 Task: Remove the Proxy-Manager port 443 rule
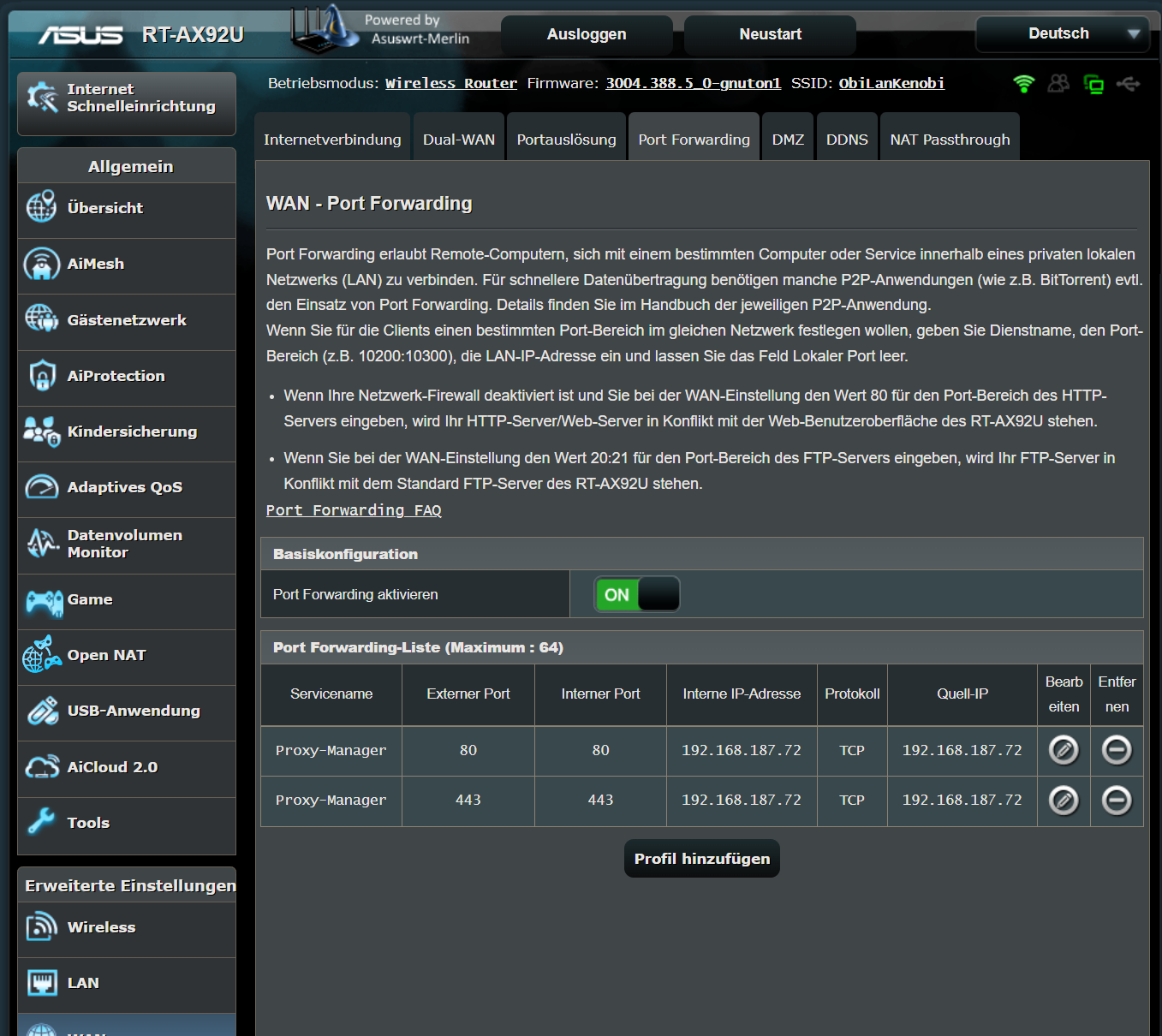tap(1117, 801)
